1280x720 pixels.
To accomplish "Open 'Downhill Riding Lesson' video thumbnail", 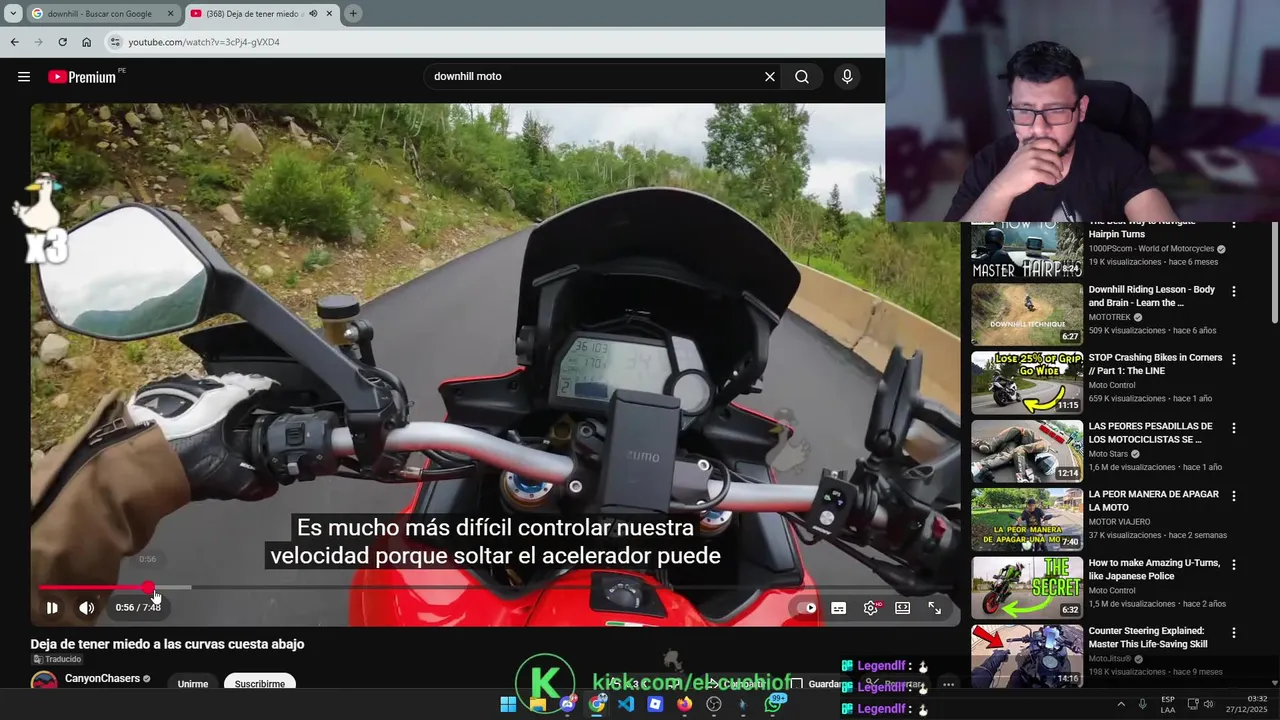I will point(1027,314).
